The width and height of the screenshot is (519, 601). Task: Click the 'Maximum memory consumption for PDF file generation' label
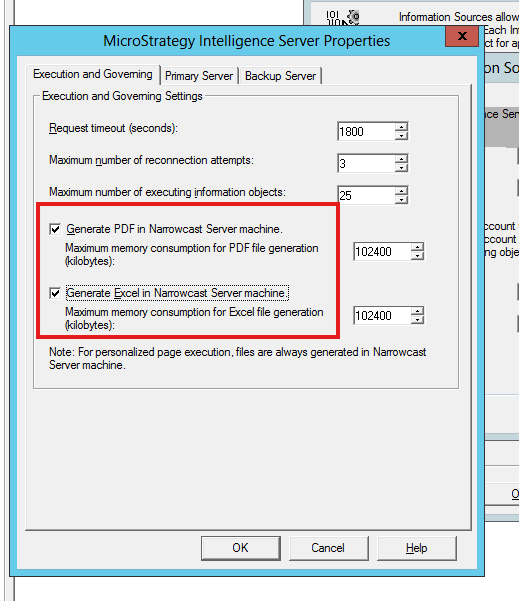point(192,255)
